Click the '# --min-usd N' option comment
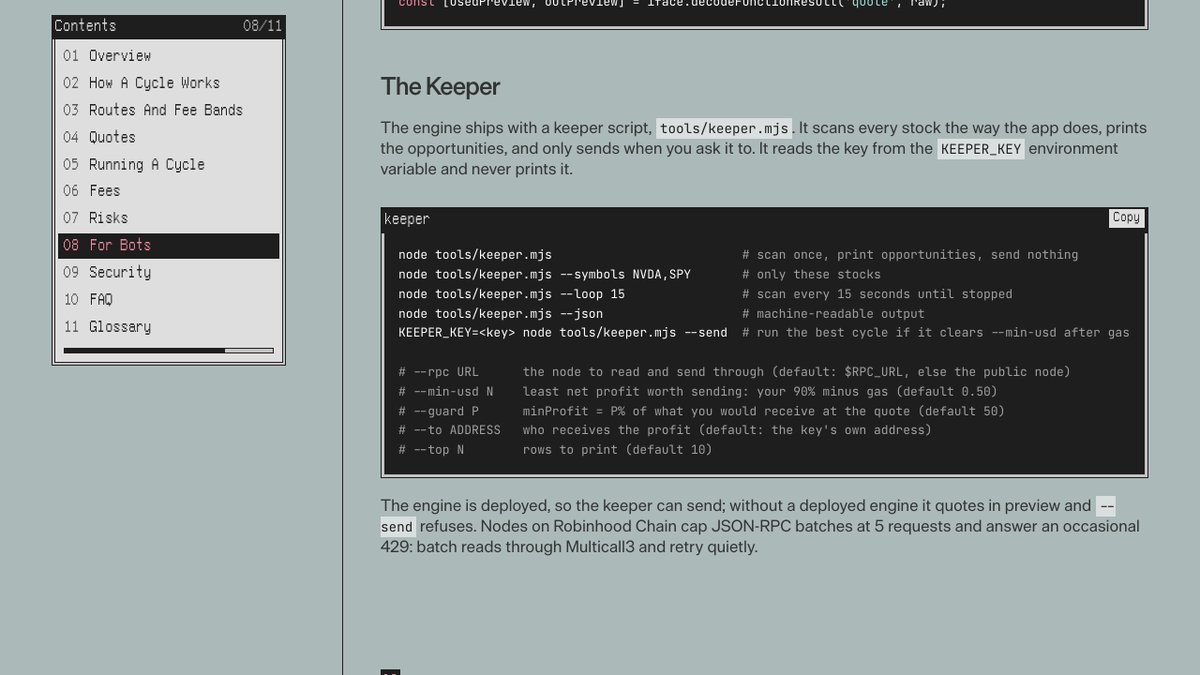 coord(697,391)
